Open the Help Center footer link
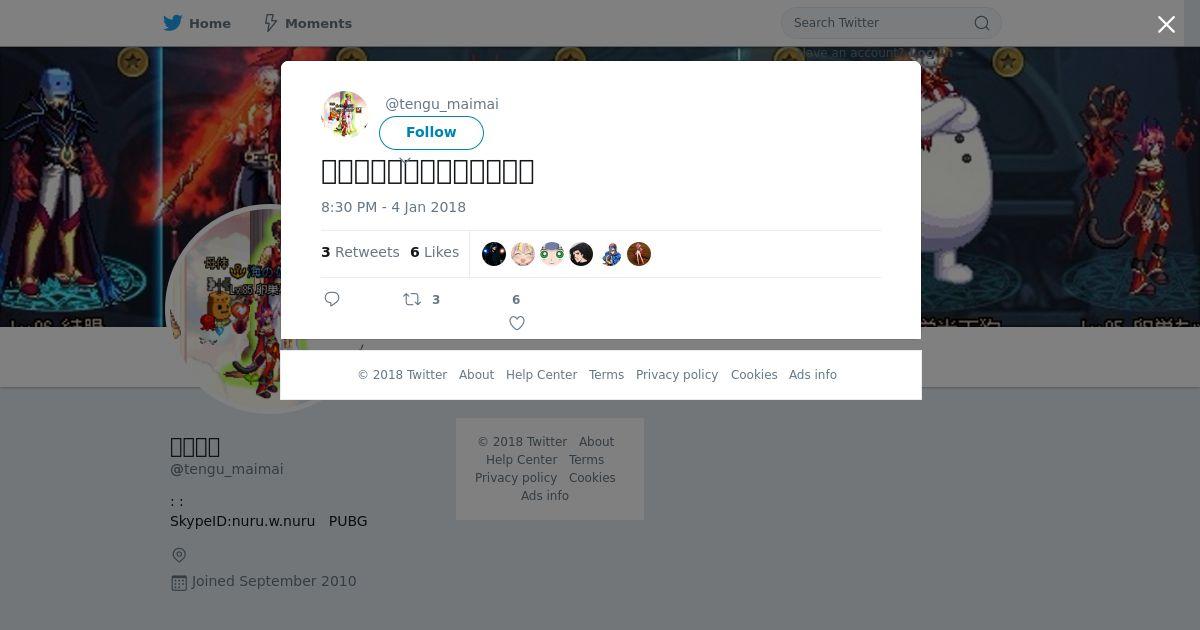The image size is (1200, 630). coord(541,375)
